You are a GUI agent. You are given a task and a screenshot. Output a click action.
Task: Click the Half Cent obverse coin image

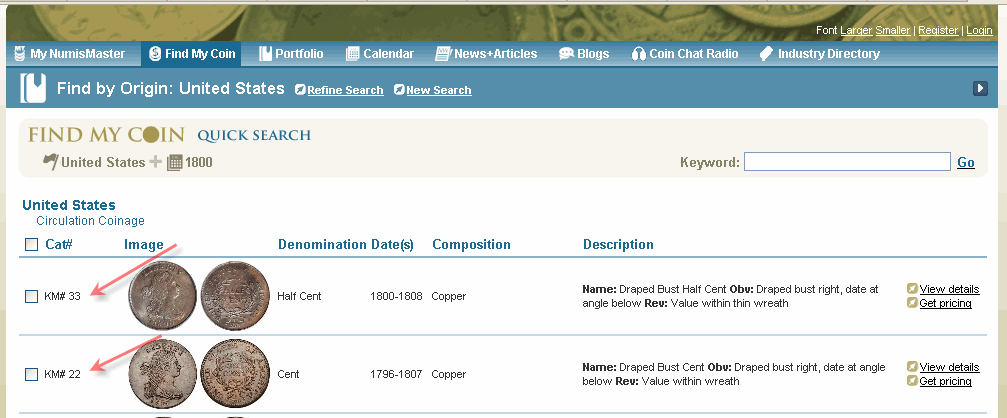[x=162, y=295]
